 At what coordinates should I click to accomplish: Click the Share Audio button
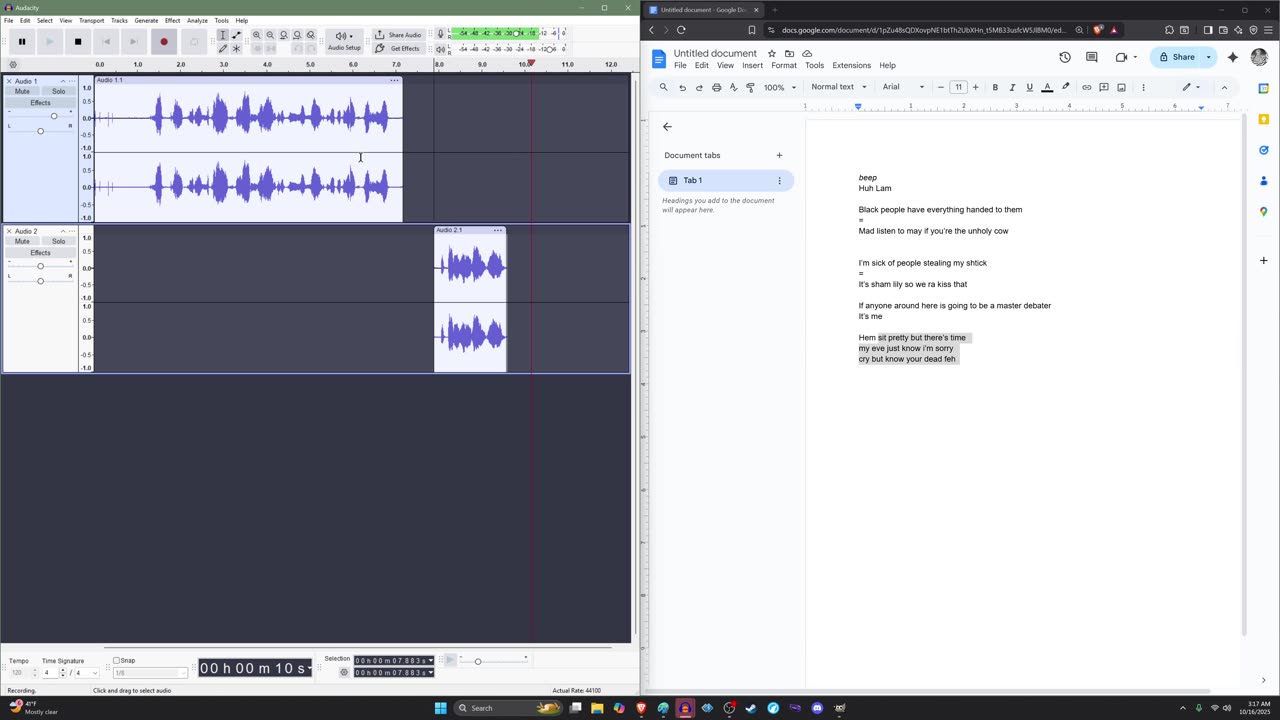pyautogui.click(x=398, y=35)
